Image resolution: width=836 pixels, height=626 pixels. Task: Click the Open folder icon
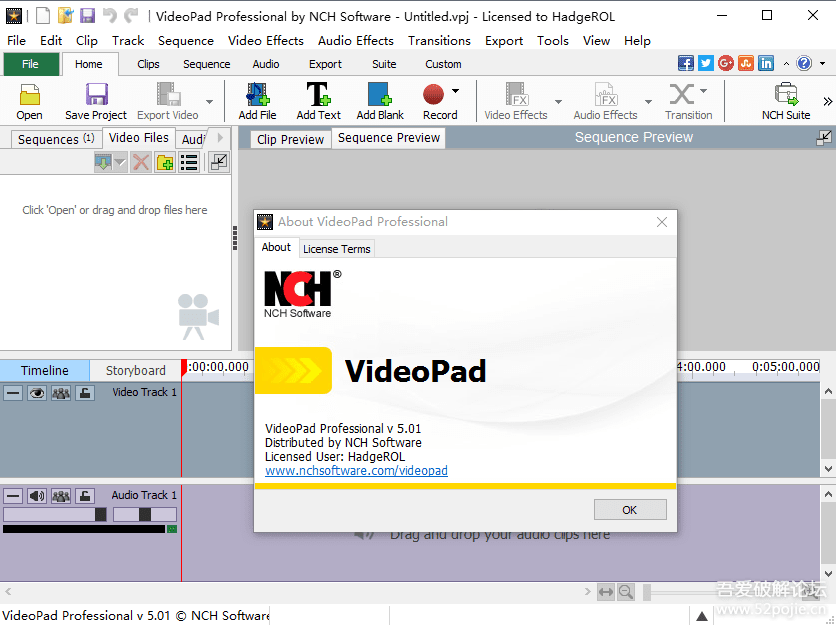pyautogui.click(x=29, y=95)
